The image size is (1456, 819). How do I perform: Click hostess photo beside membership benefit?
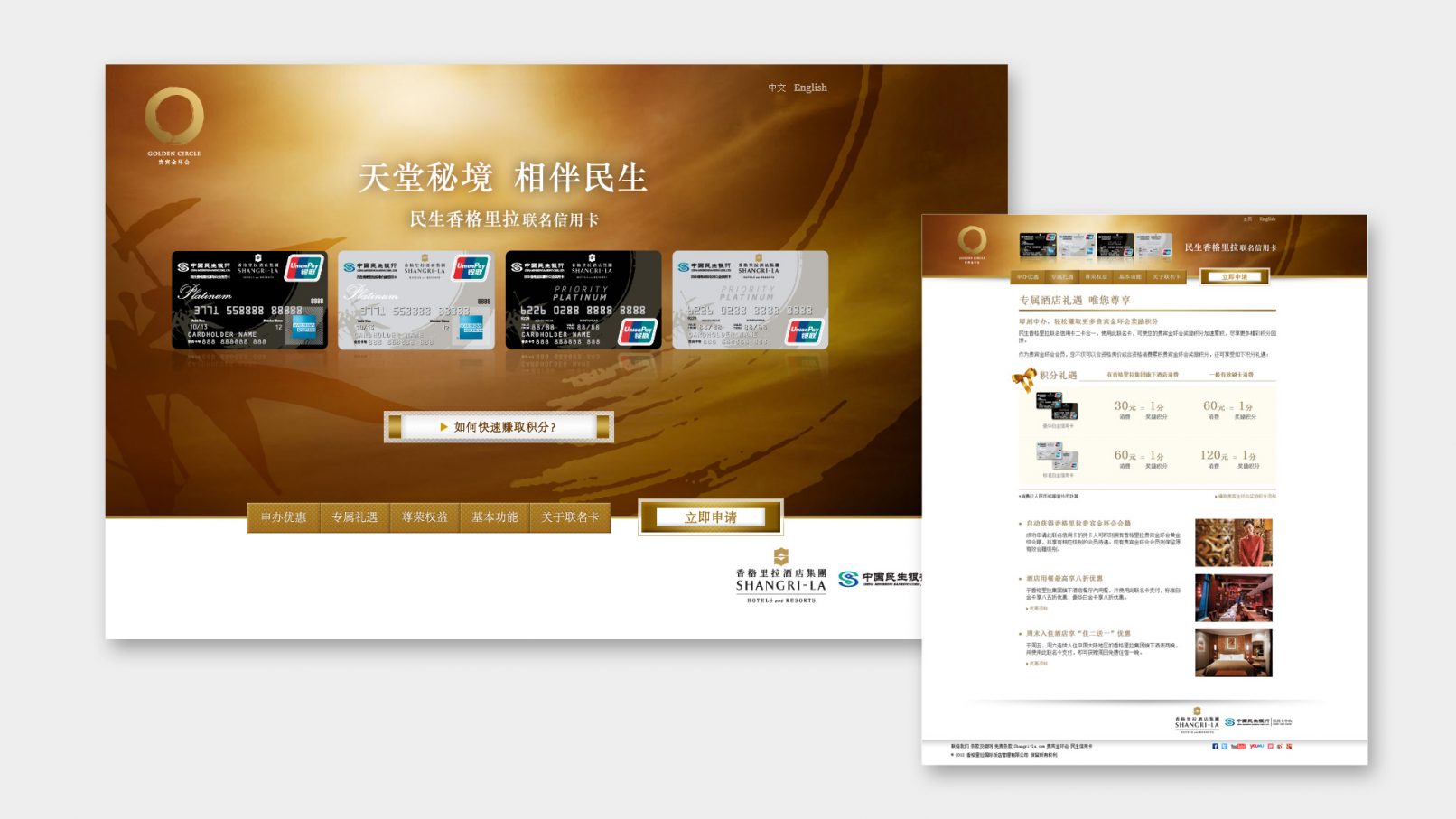[x=1233, y=542]
